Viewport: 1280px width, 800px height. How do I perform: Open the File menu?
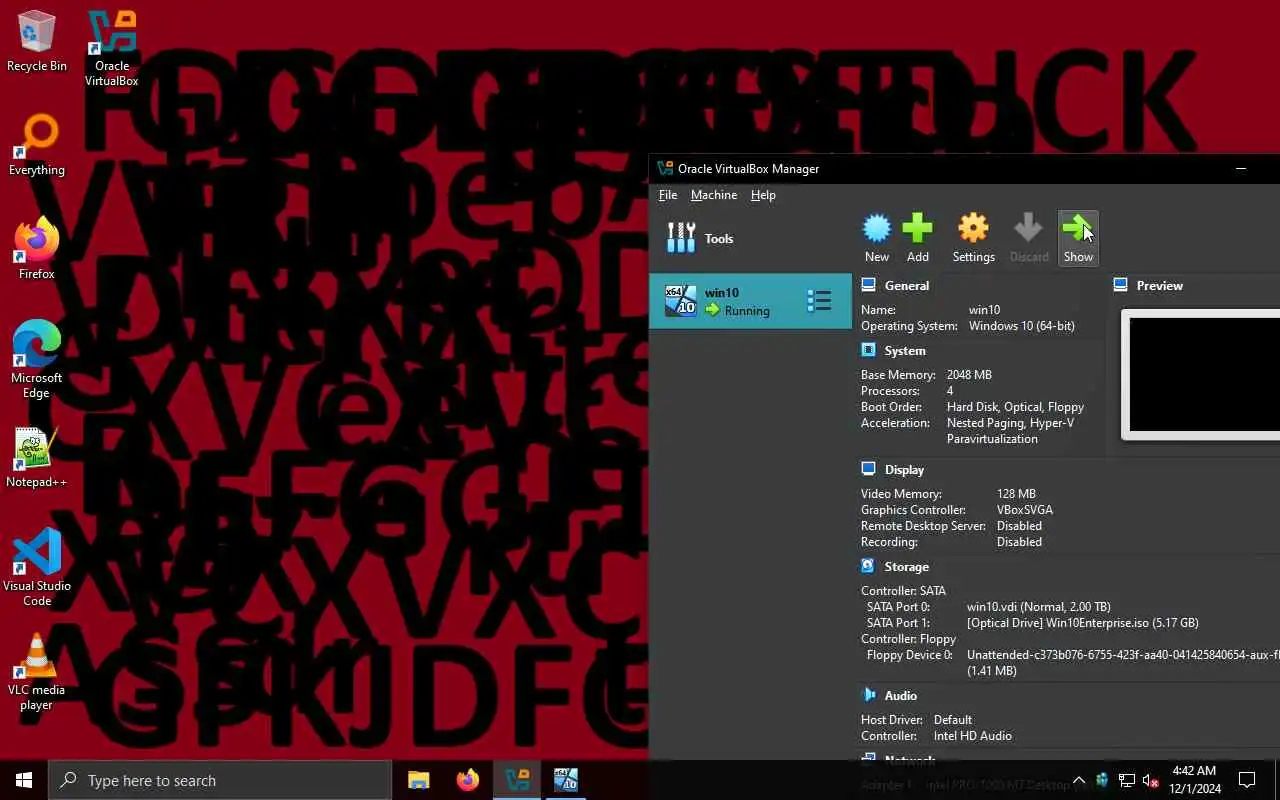668,195
